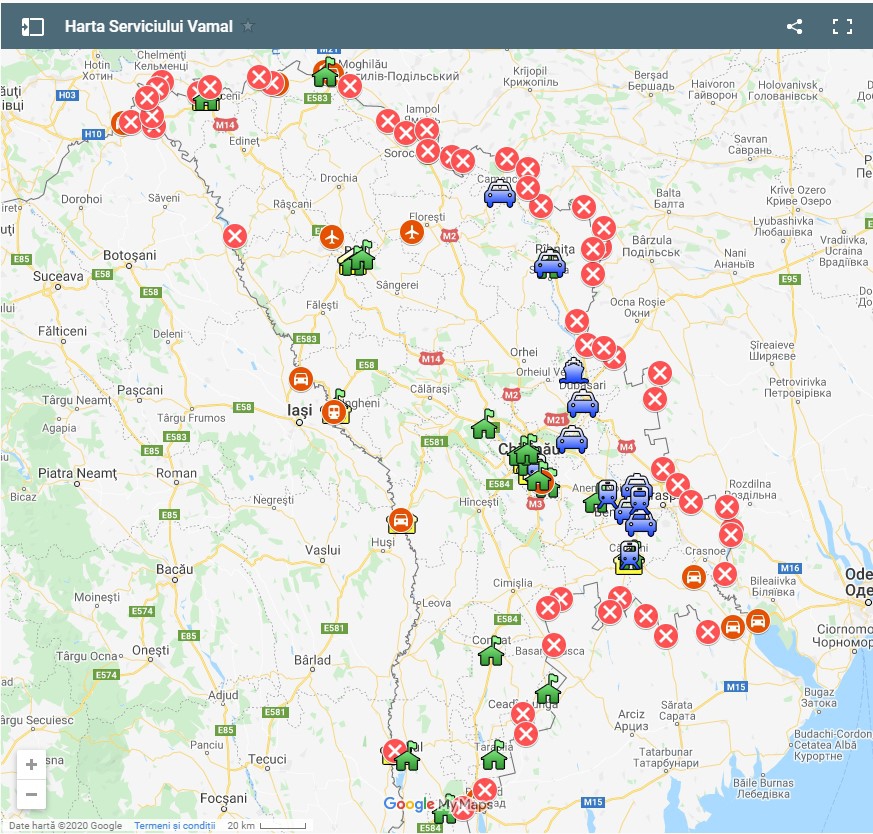Image resolution: width=873 pixels, height=834 pixels.
Task: Click the share map icon
Action: (x=794, y=27)
